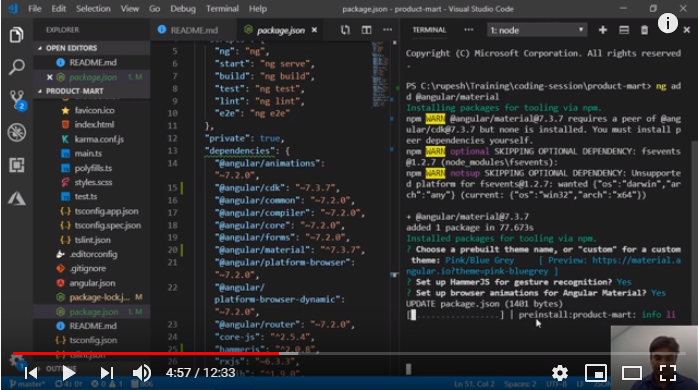The height and width of the screenshot is (390, 698).
Task: Toggle theater mode in video player
Action: coord(632,373)
